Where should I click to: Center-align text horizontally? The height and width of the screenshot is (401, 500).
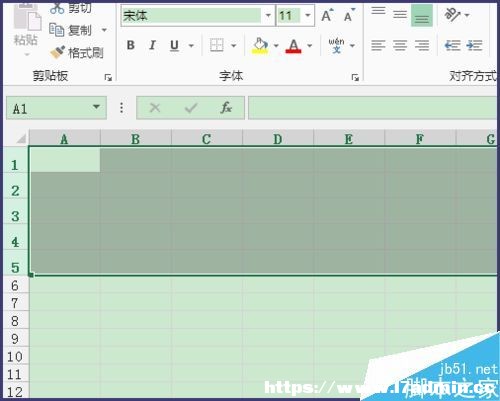click(400, 45)
